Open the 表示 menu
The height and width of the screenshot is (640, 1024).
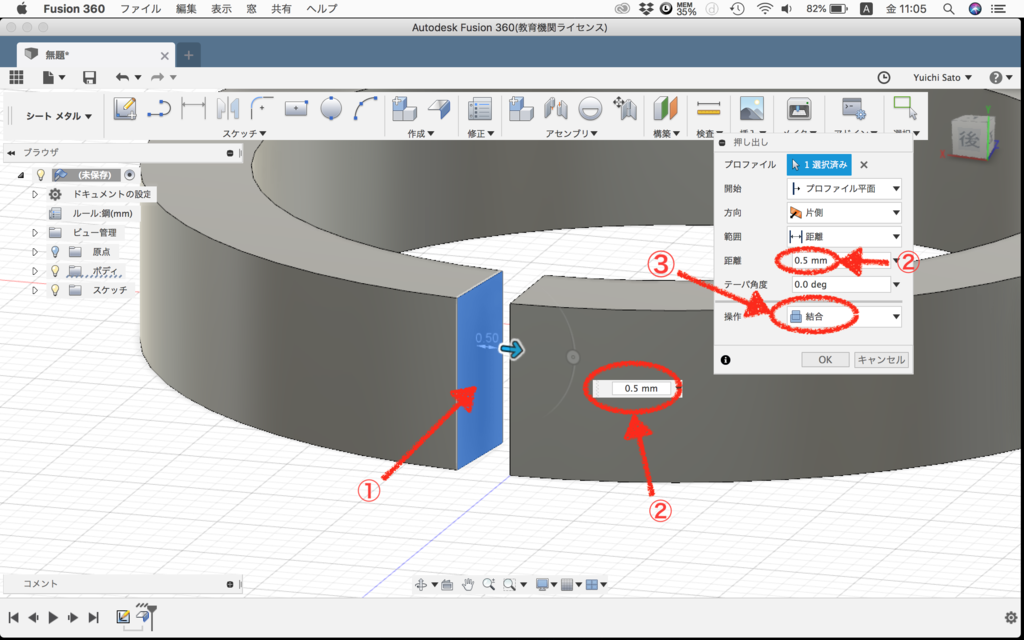(221, 8)
